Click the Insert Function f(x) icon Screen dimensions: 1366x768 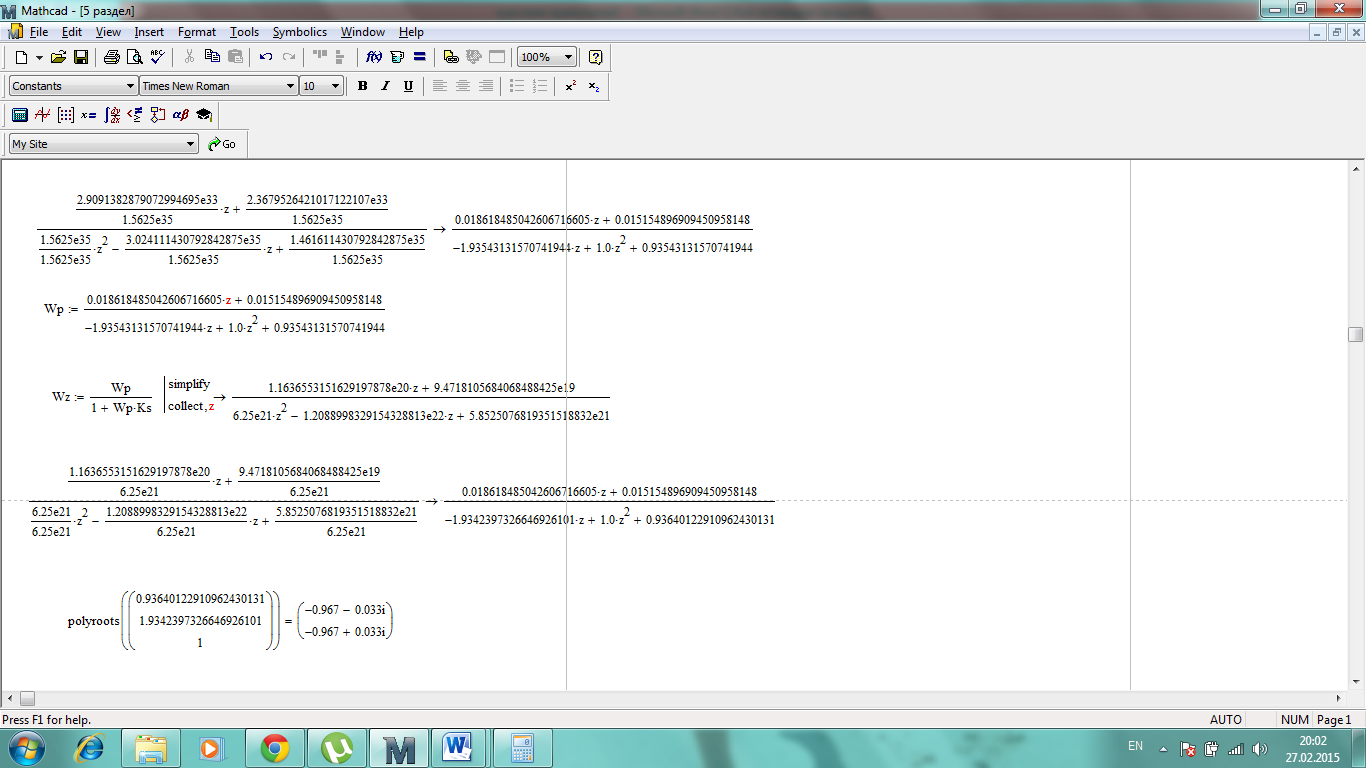point(374,57)
